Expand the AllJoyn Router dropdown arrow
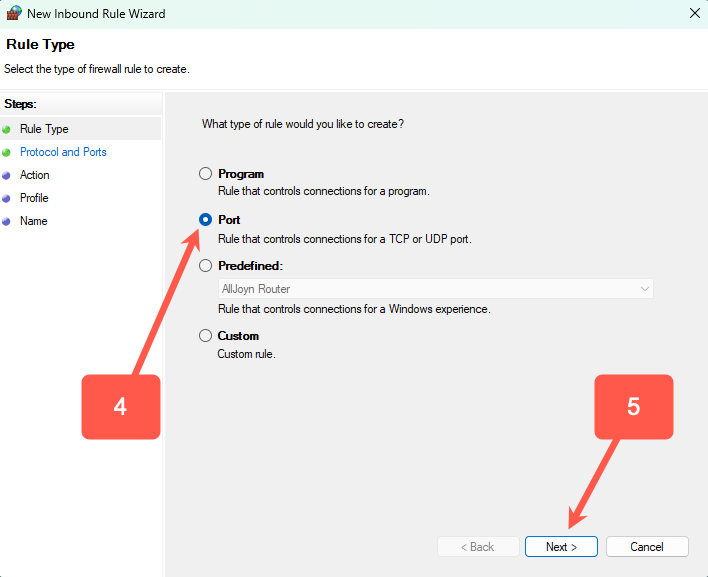 644,289
